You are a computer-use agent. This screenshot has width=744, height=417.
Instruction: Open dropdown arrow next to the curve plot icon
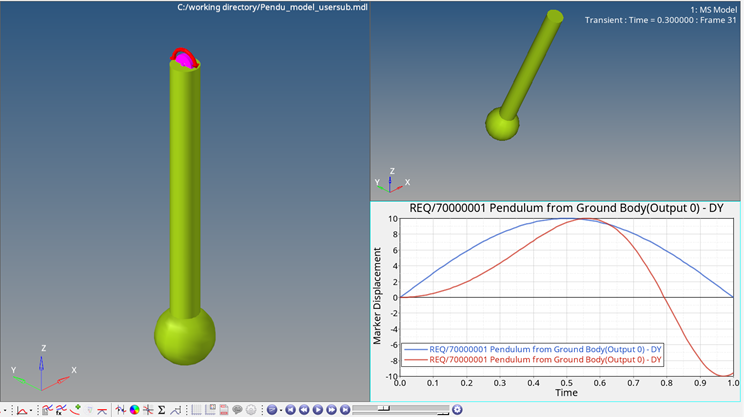pyautogui.click(x=31, y=410)
